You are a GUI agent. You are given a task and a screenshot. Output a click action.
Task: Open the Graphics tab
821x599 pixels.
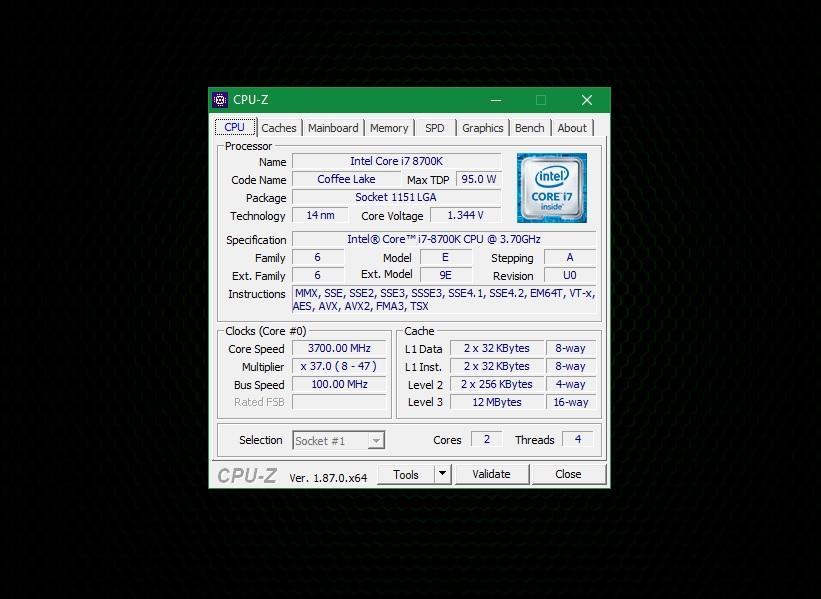point(482,128)
